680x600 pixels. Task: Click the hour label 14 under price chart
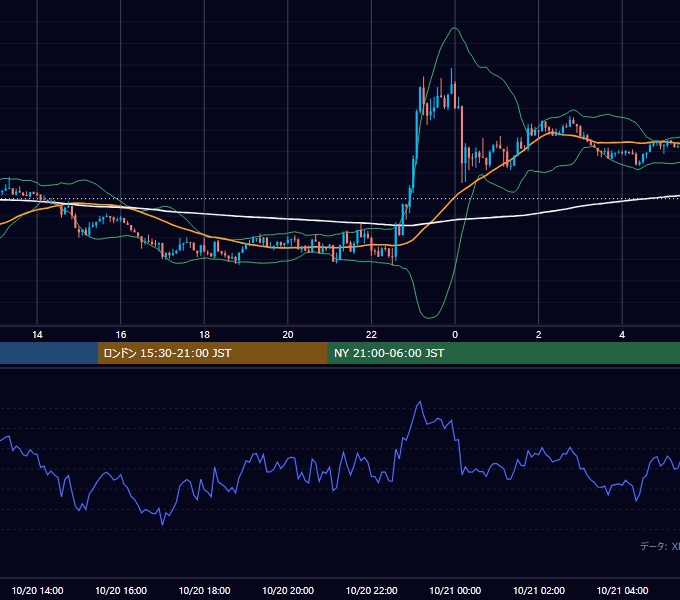pos(37,335)
